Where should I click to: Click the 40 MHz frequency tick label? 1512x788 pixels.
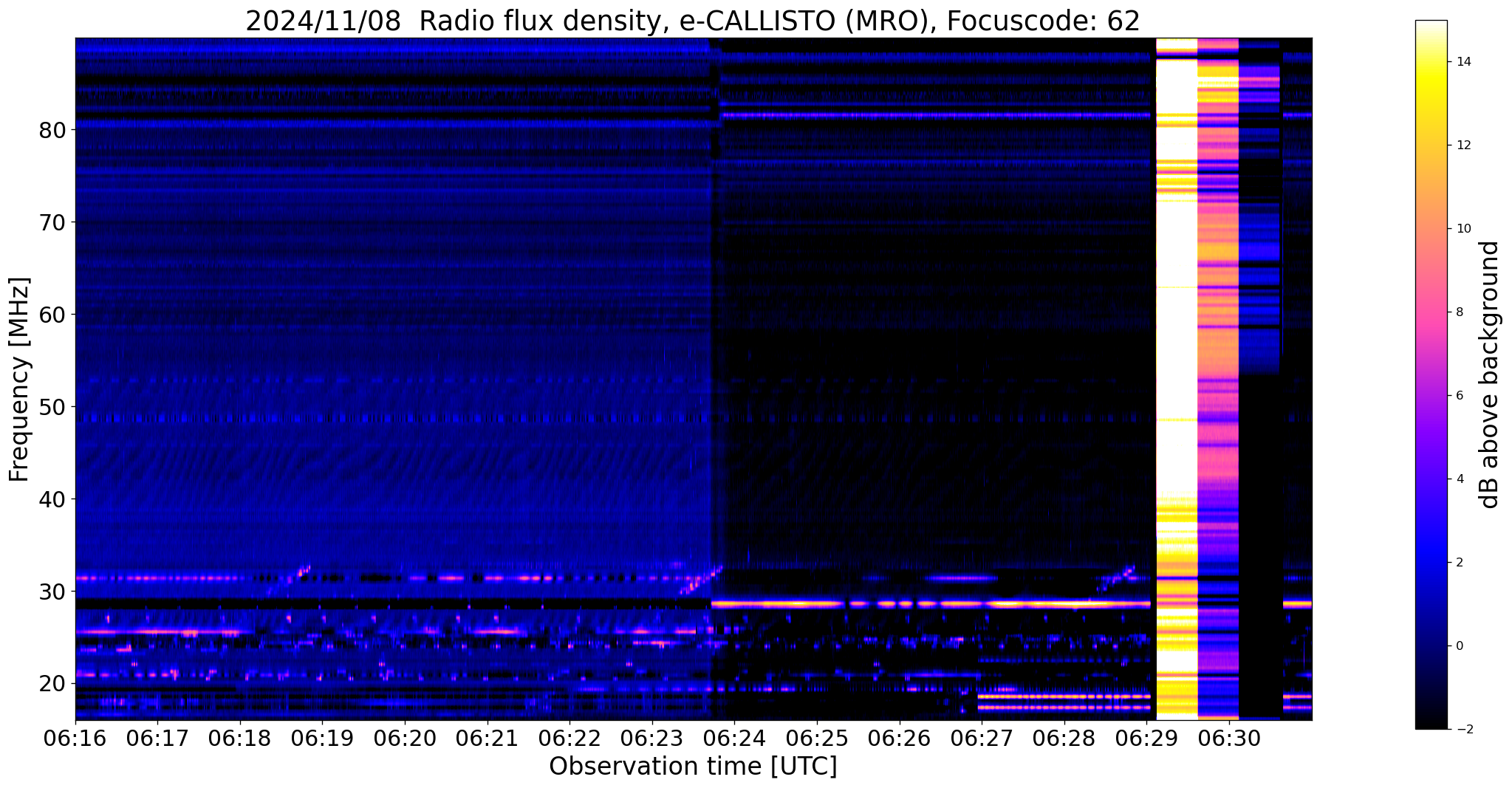point(52,499)
